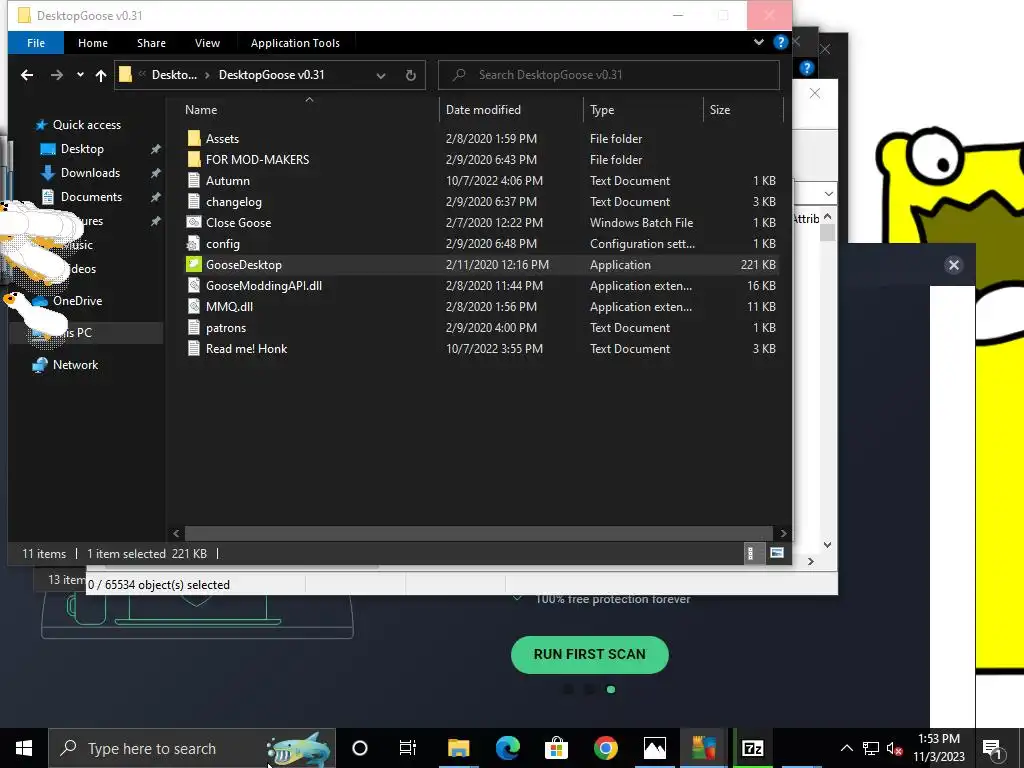Viewport: 1024px width, 768px height.
Task: Open Explorer help question mark icon
Action: (780, 42)
